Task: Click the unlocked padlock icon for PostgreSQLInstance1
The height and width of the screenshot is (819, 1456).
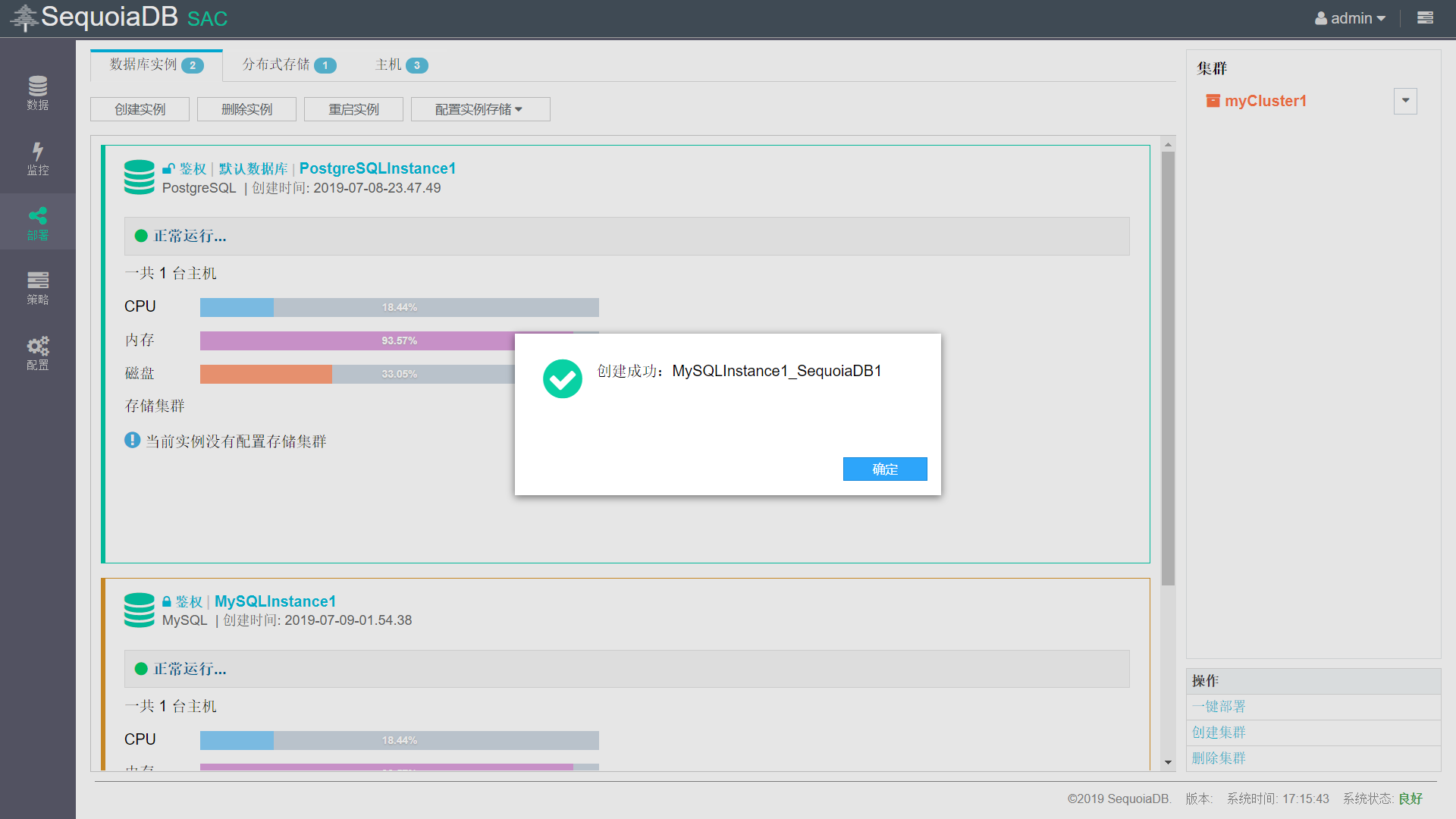Action: (168, 168)
